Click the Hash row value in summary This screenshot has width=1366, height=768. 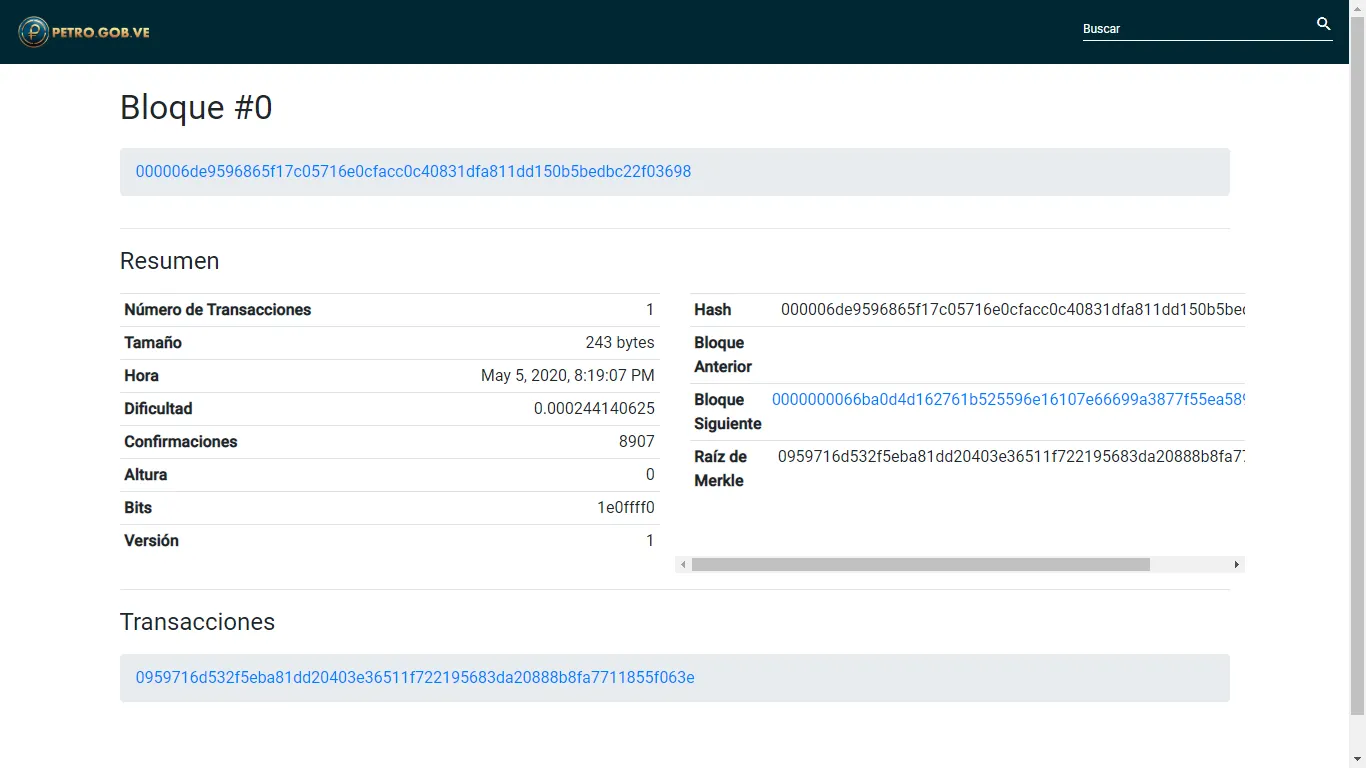(1011, 310)
